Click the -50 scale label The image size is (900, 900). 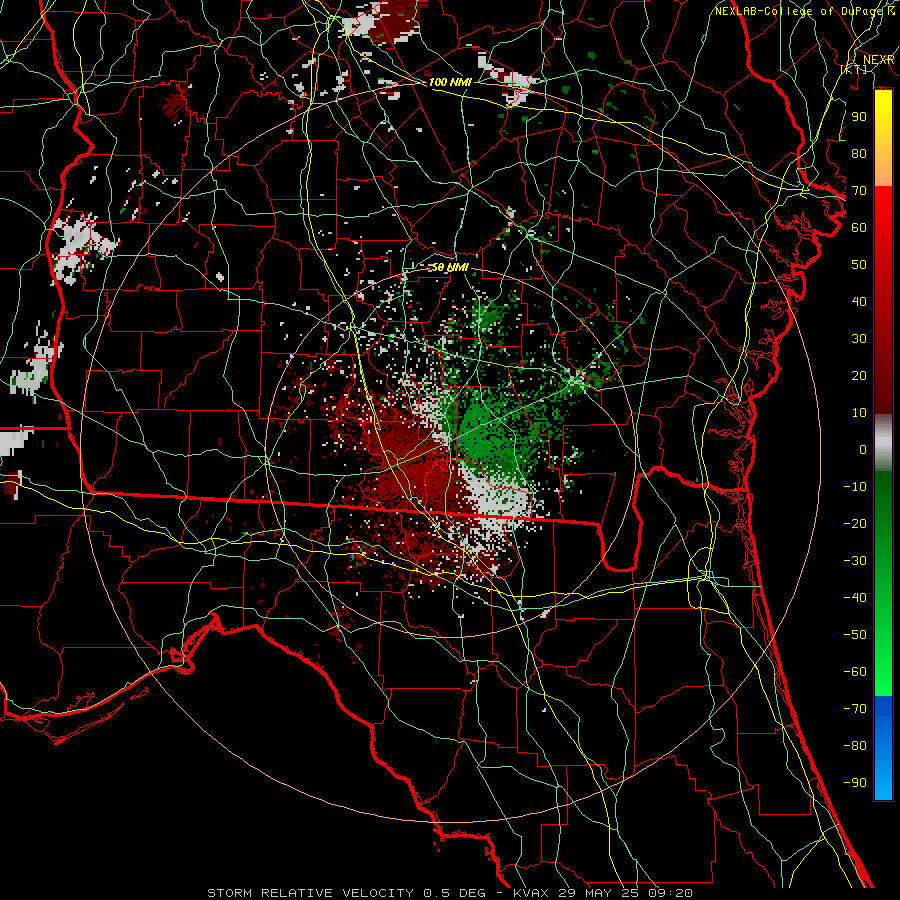855,634
